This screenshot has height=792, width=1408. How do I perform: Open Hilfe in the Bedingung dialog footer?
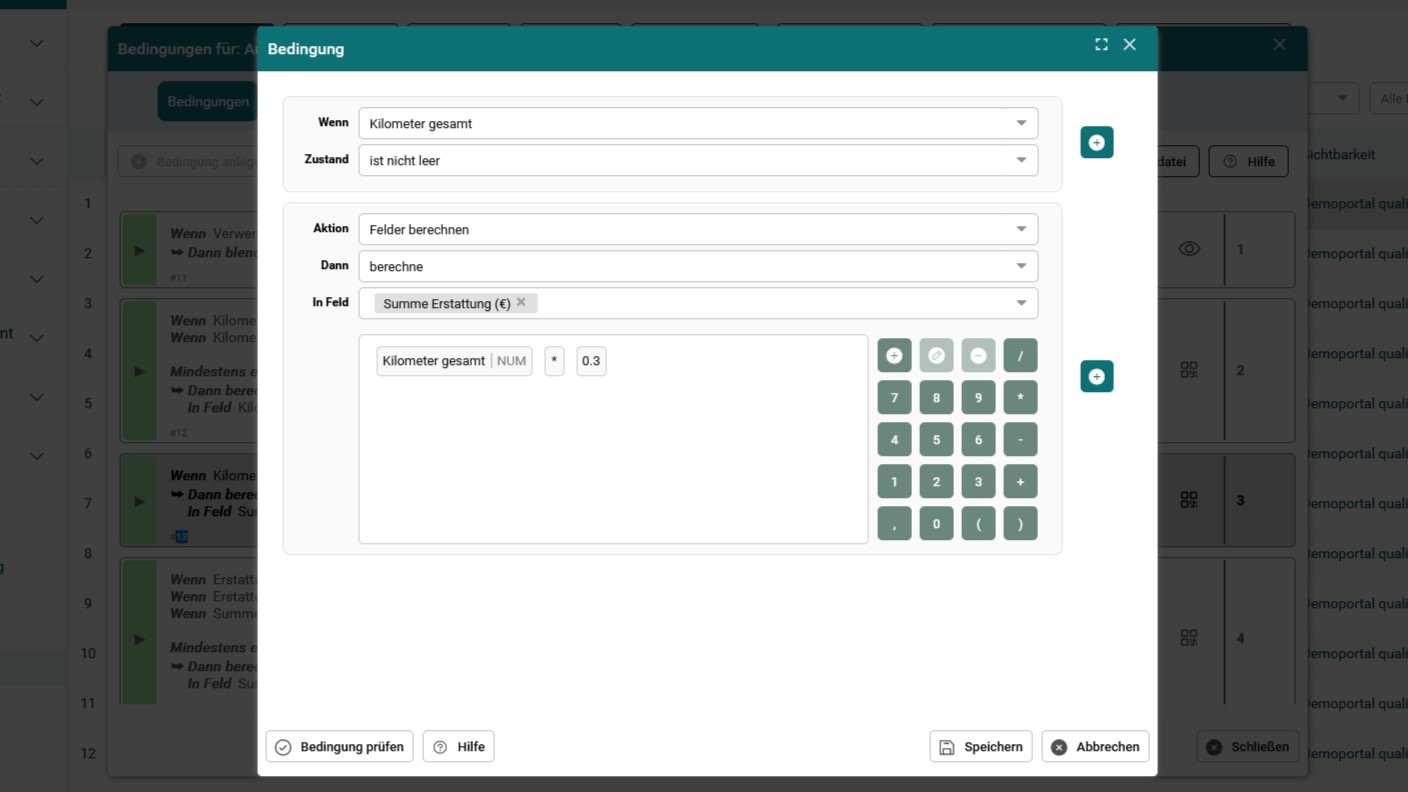click(x=458, y=747)
